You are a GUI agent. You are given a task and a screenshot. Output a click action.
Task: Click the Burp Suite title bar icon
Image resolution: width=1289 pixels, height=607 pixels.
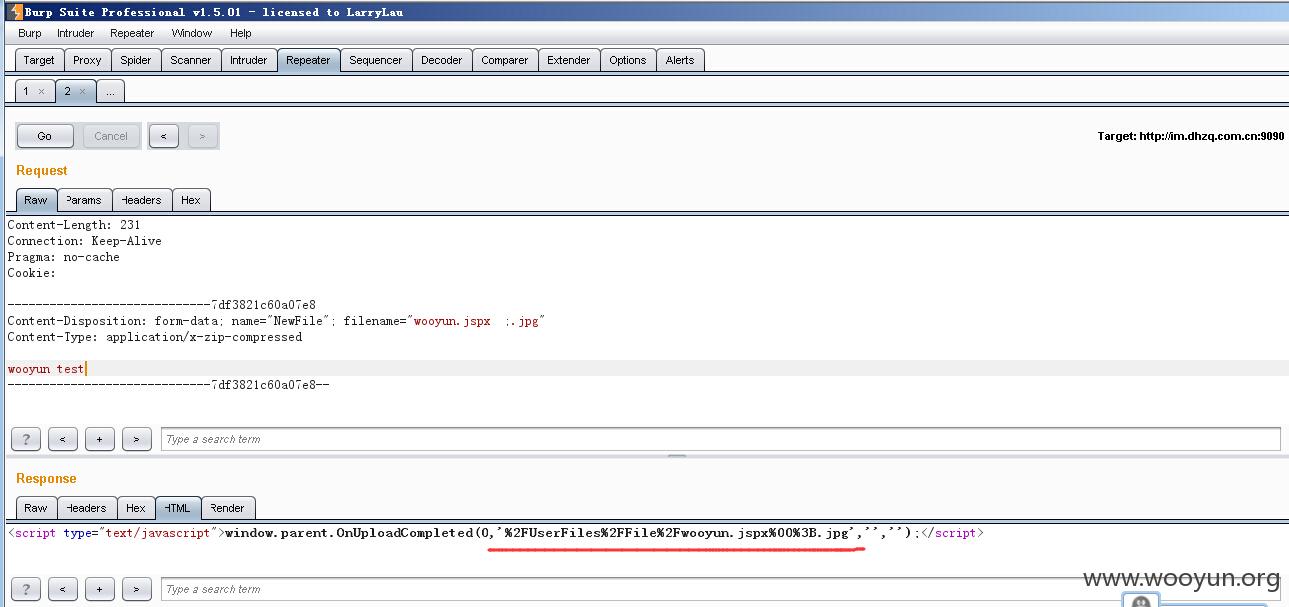click(14, 11)
